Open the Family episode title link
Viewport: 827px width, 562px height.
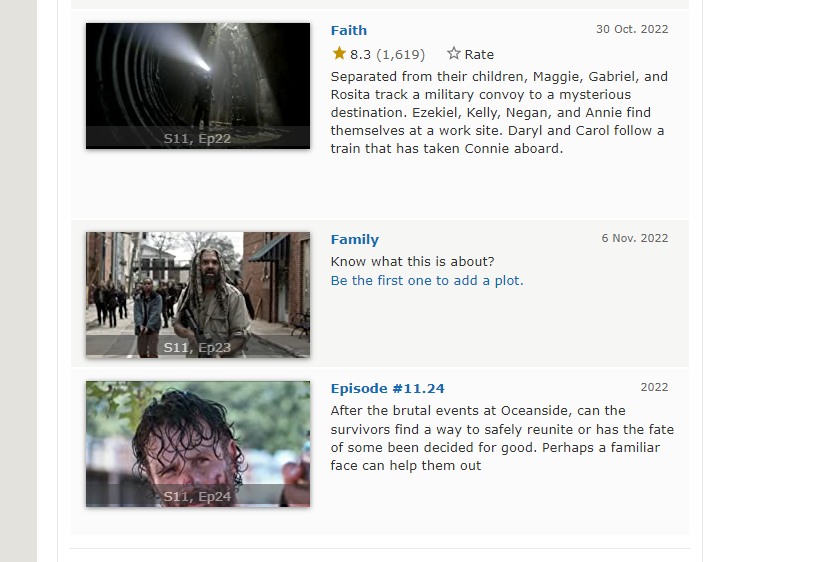tap(354, 240)
